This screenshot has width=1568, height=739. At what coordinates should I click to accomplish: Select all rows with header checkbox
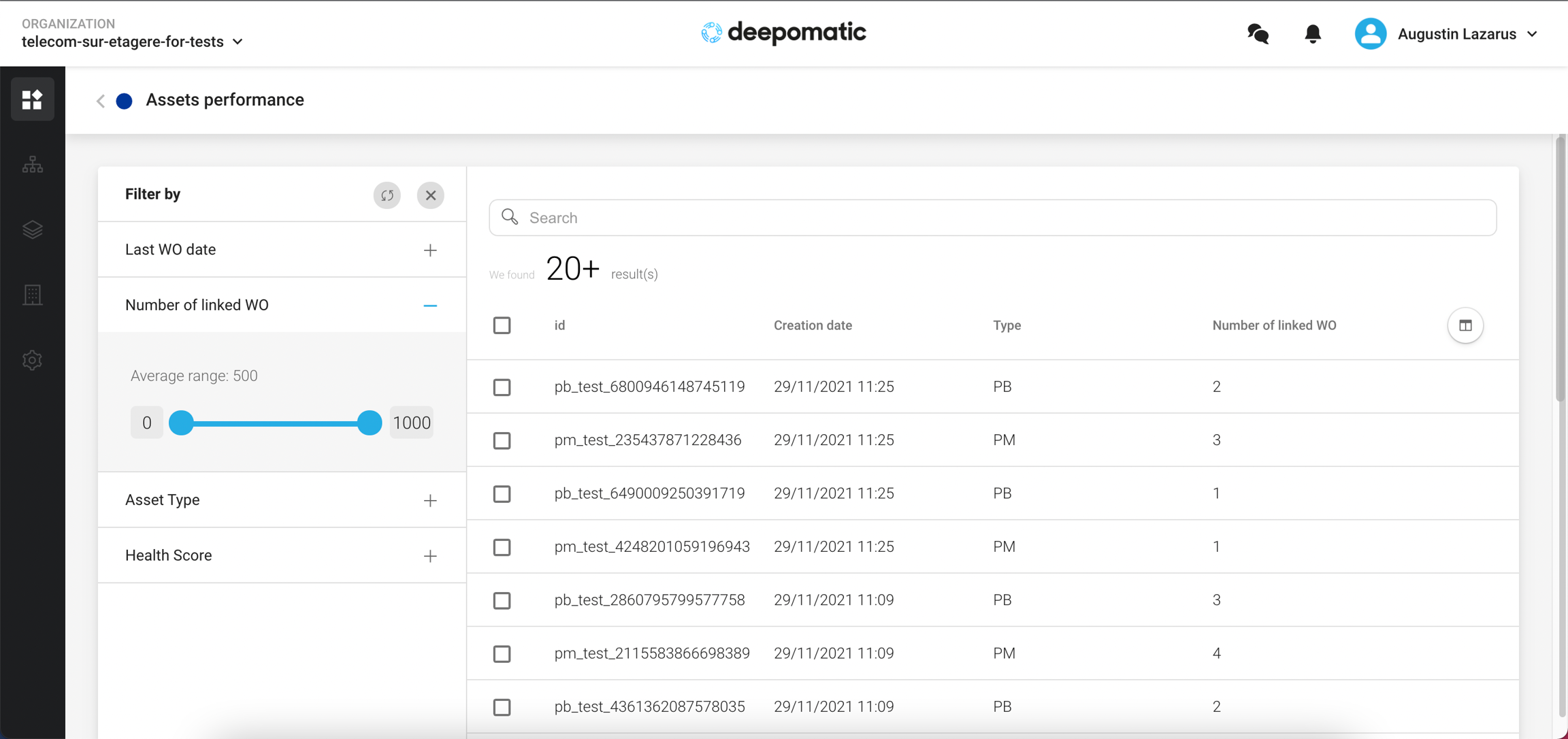click(502, 325)
